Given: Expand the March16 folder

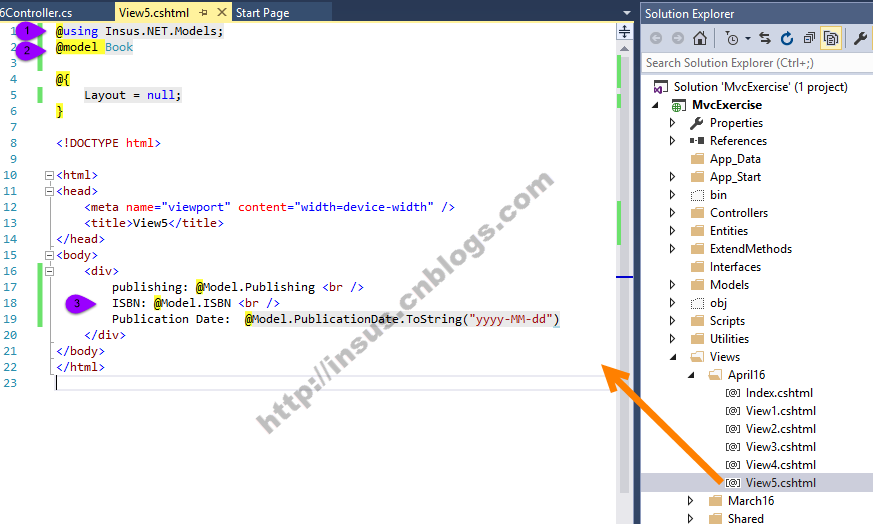Looking at the screenshot, I should pos(690,501).
